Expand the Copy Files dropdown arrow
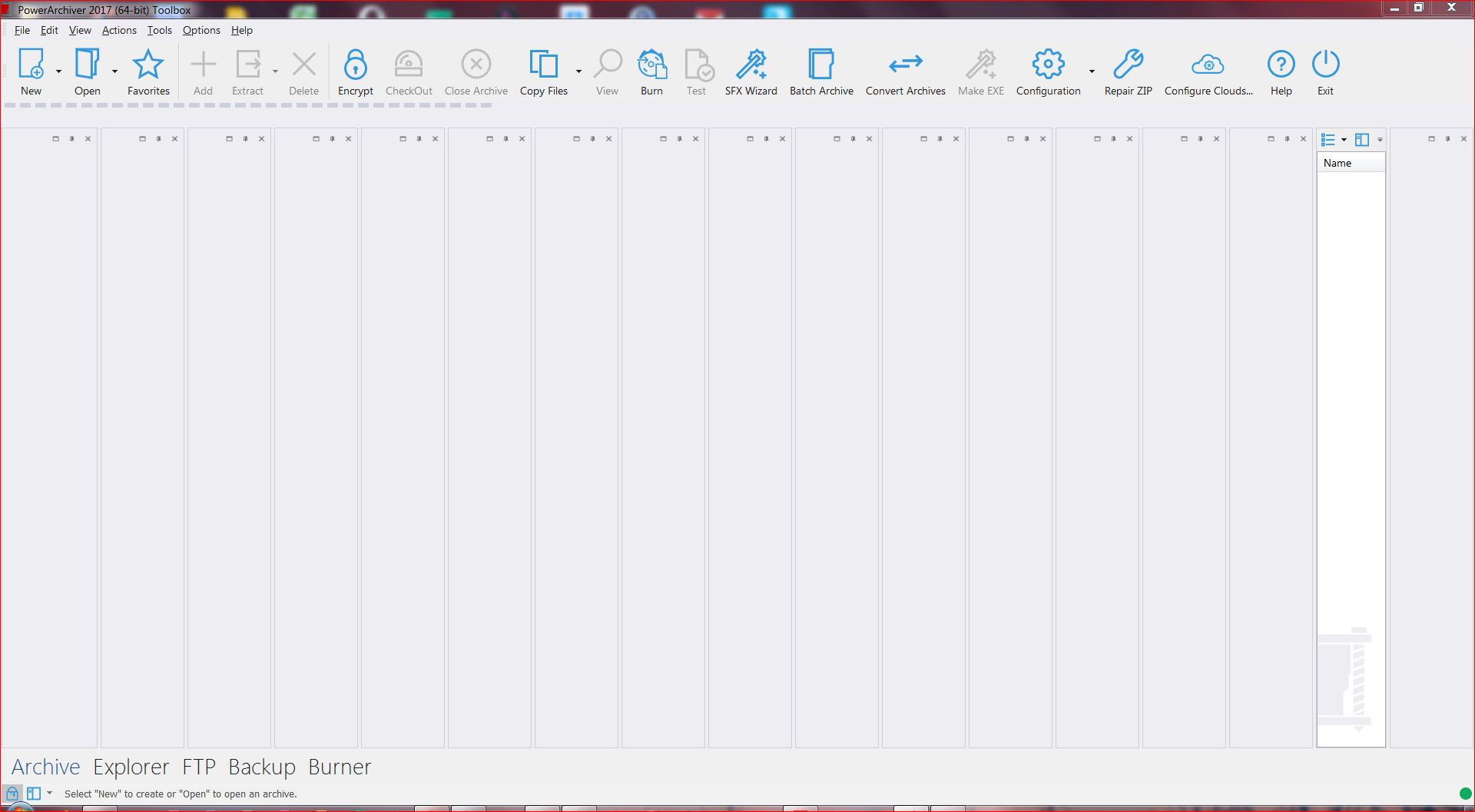This screenshot has height=812, width=1475. click(x=578, y=71)
